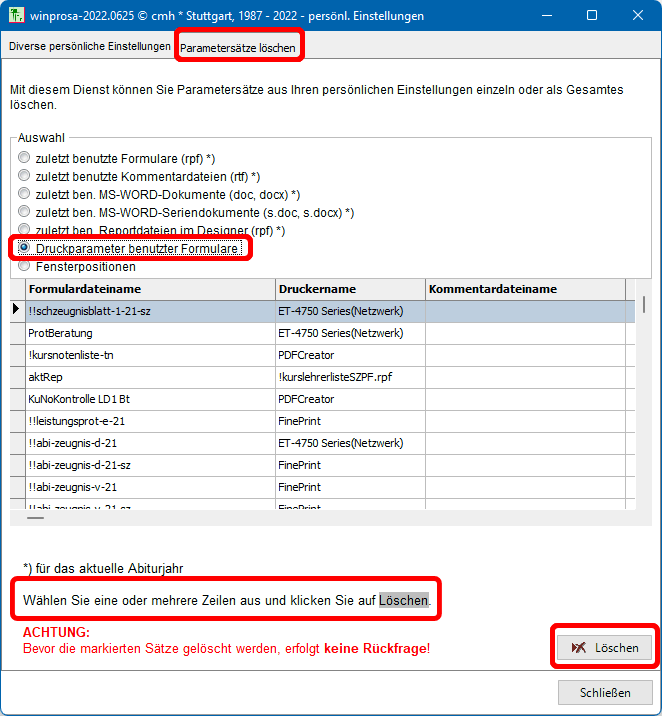The image size is (662, 716).
Task: Click the Löschen delete button
Action: point(604,648)
